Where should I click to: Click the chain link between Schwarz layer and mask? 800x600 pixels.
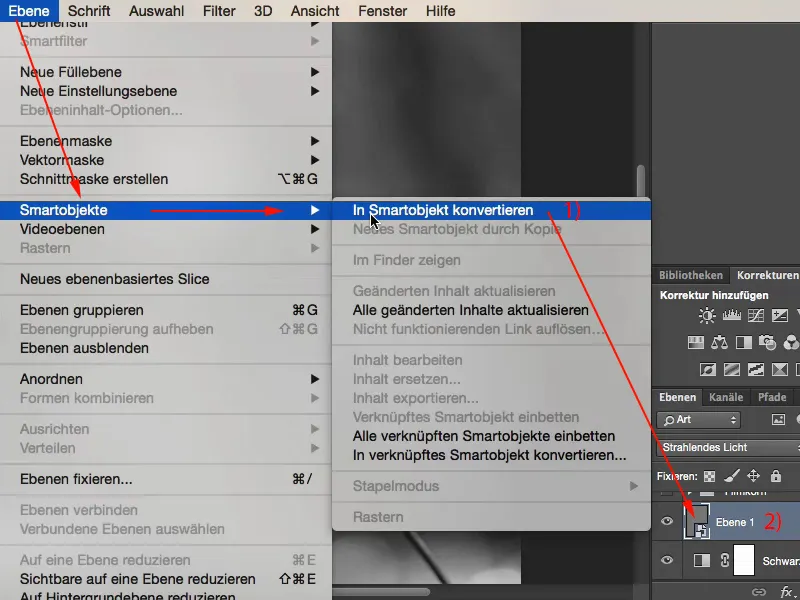[x=725, y=560]
